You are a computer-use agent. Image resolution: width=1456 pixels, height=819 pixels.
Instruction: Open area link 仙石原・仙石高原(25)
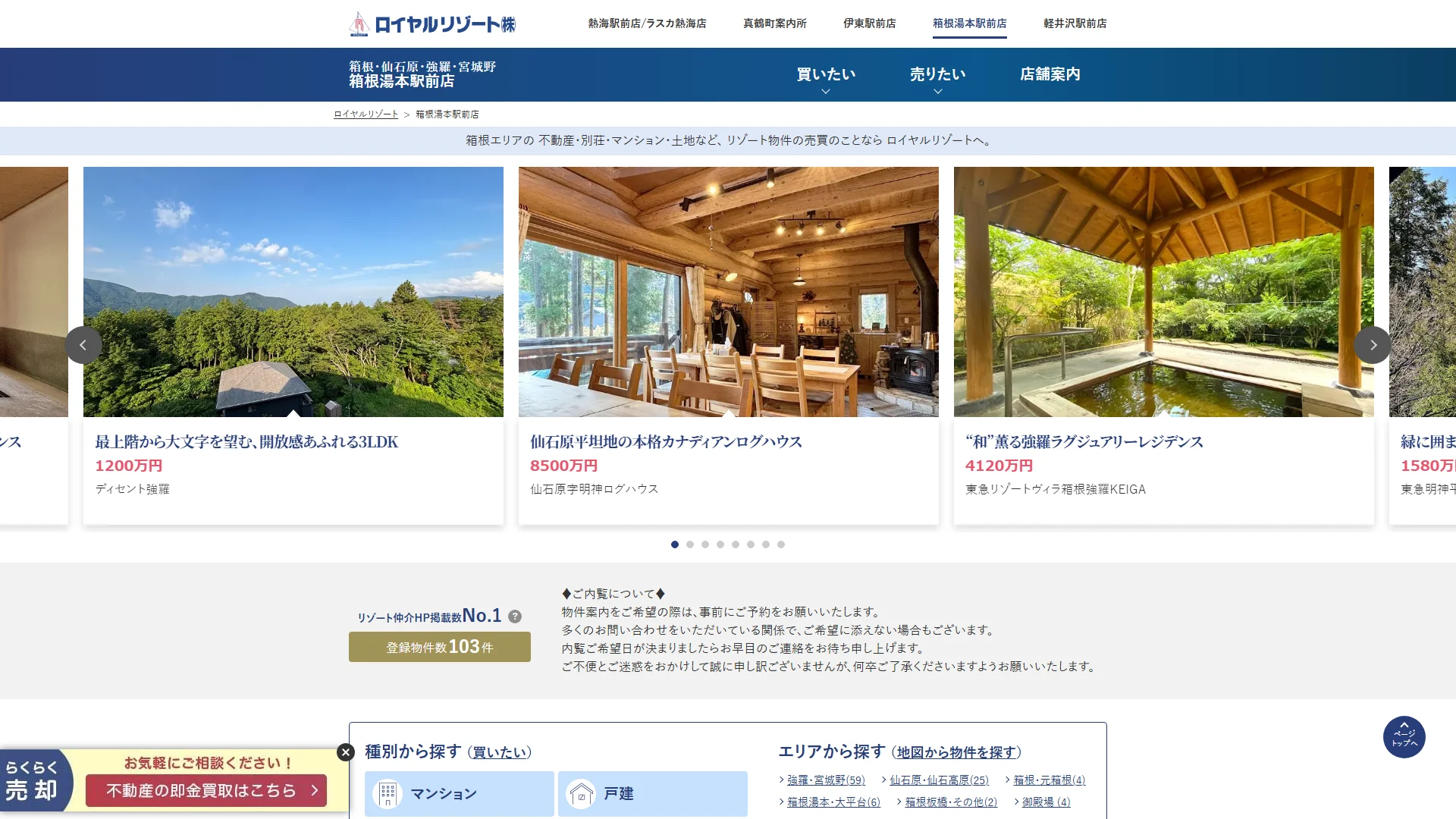click(x=940, y=780)
